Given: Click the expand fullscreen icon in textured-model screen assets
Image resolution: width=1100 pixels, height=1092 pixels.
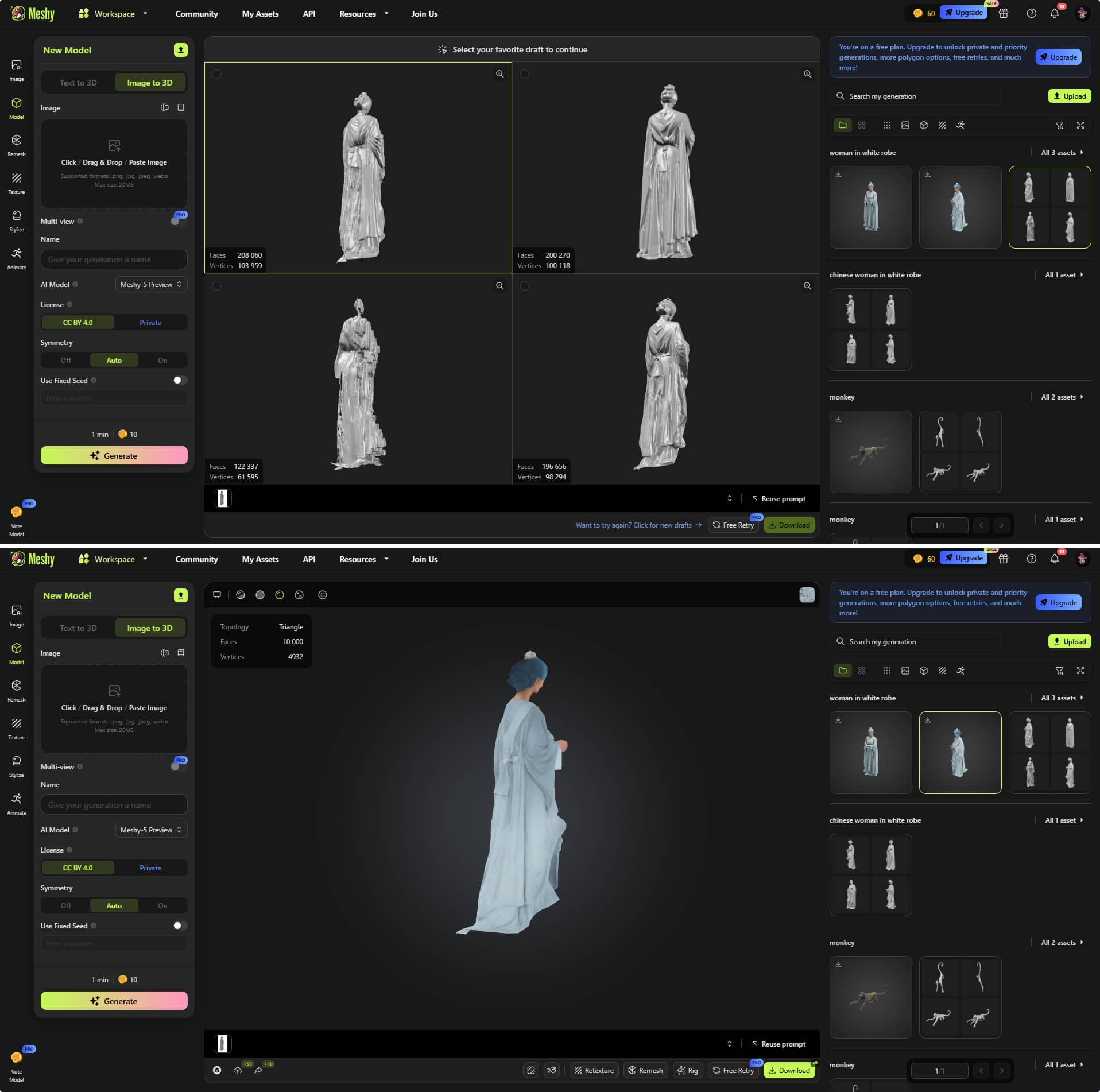Looking at the screenshot, I should (x=1080, y=671).
